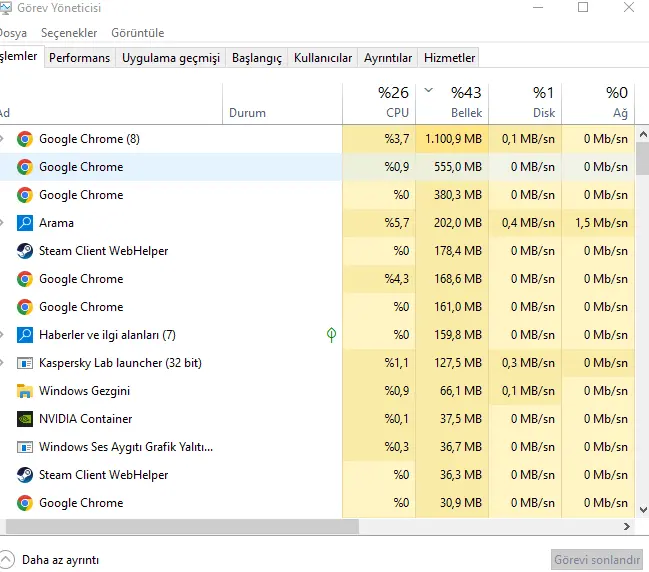Viewport: 649px width, 572px height.
Task: Open the Dosya menu
Action: [12, 33]
